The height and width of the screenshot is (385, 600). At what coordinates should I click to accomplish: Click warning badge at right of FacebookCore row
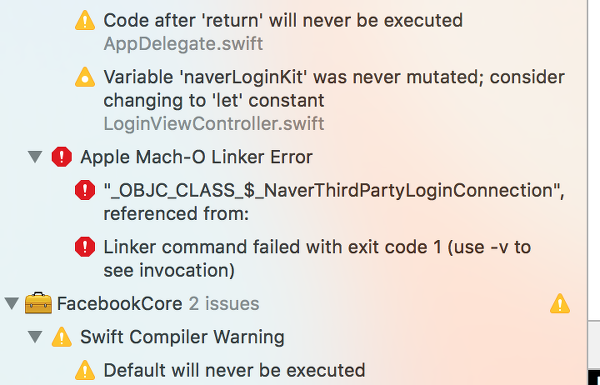pos(560,303)
